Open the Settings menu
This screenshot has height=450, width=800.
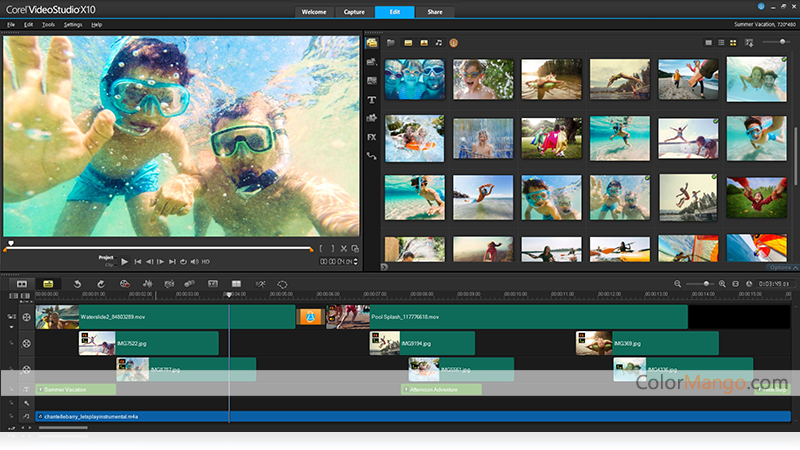[72, 24]
